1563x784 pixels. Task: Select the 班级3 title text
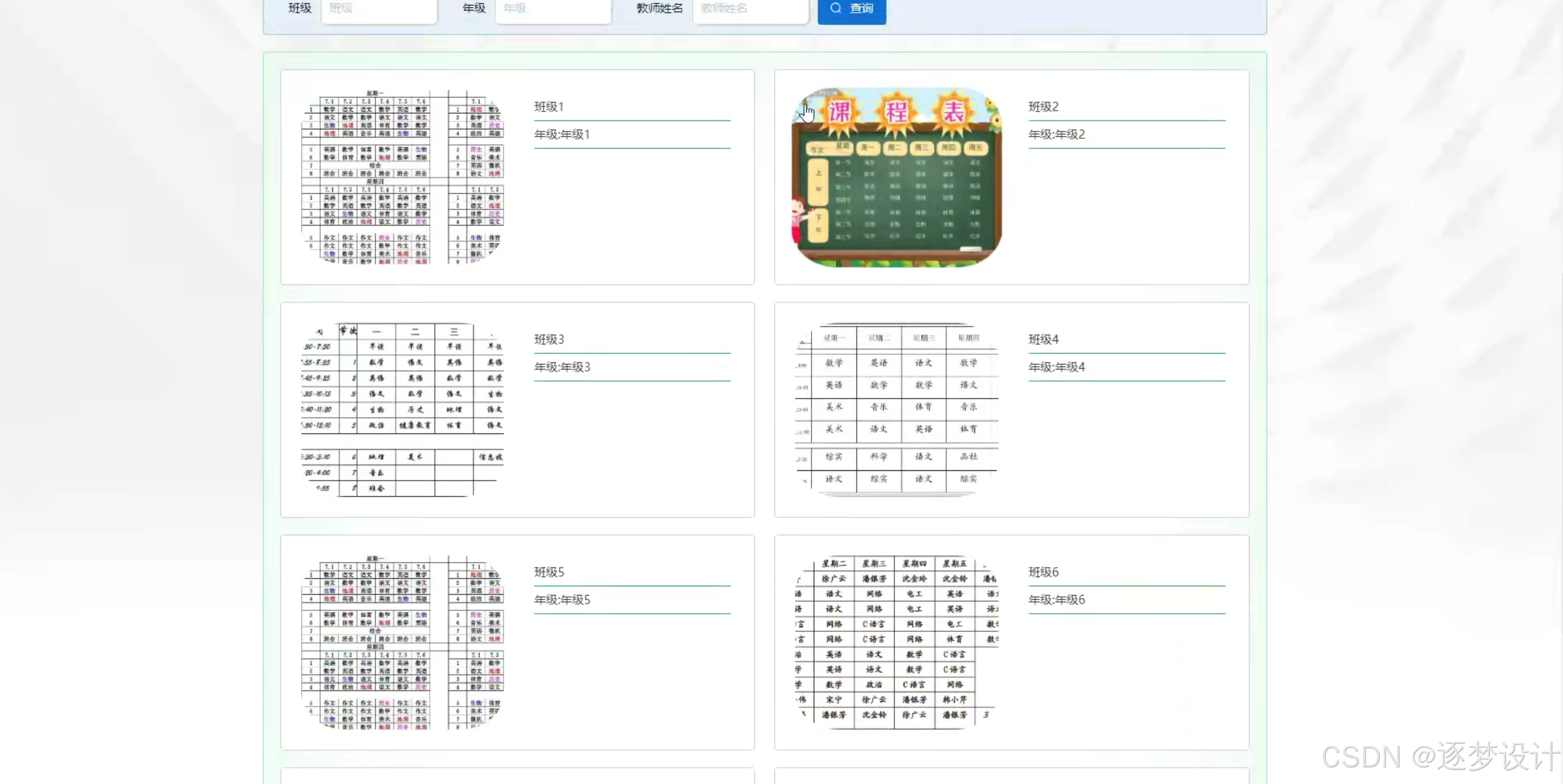[549, 339]
